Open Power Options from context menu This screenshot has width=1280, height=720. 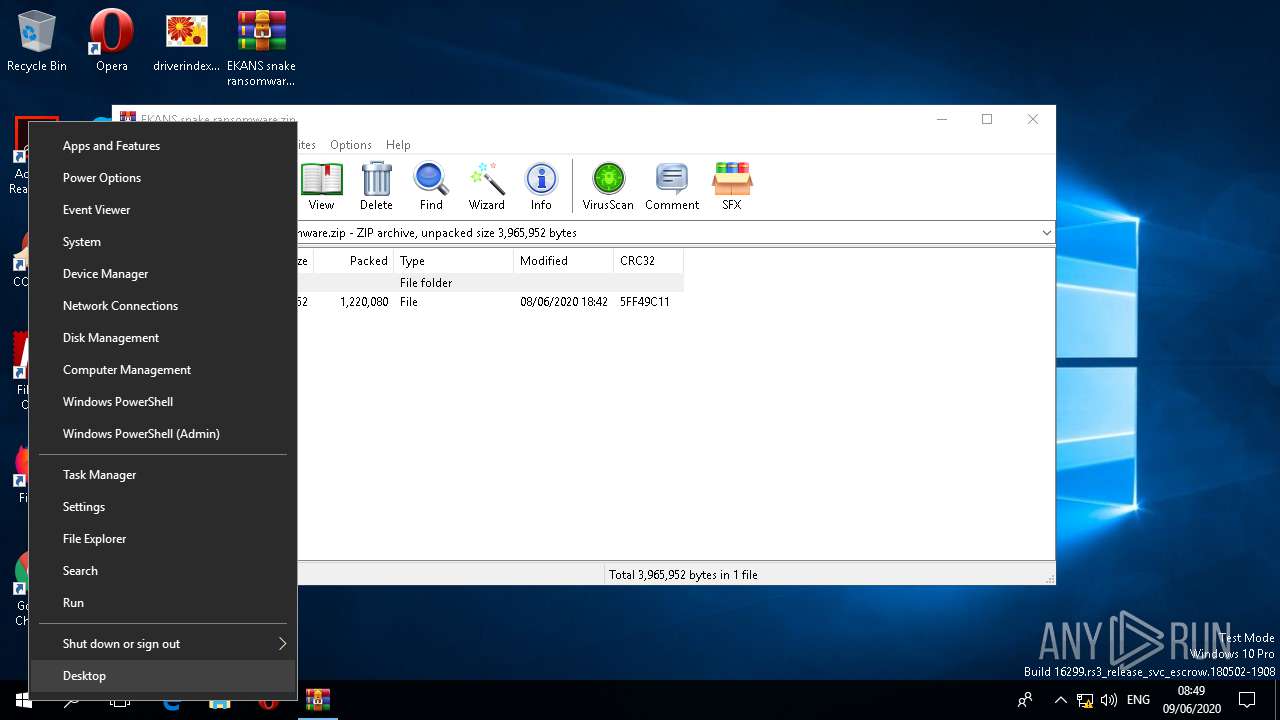[x=163, y=178]
